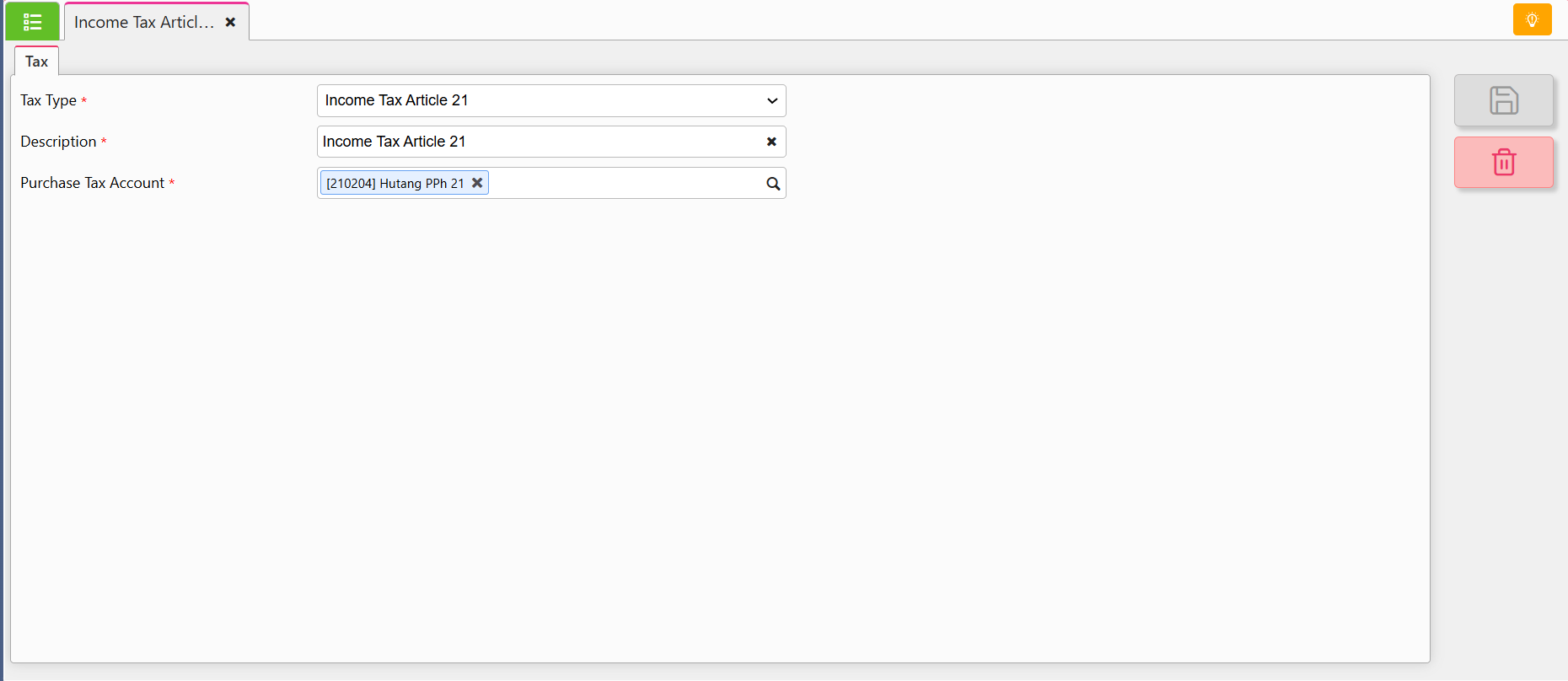Open the green main menu list icon
Viewport: 1568px width, 681px height.
pos(32,21)
